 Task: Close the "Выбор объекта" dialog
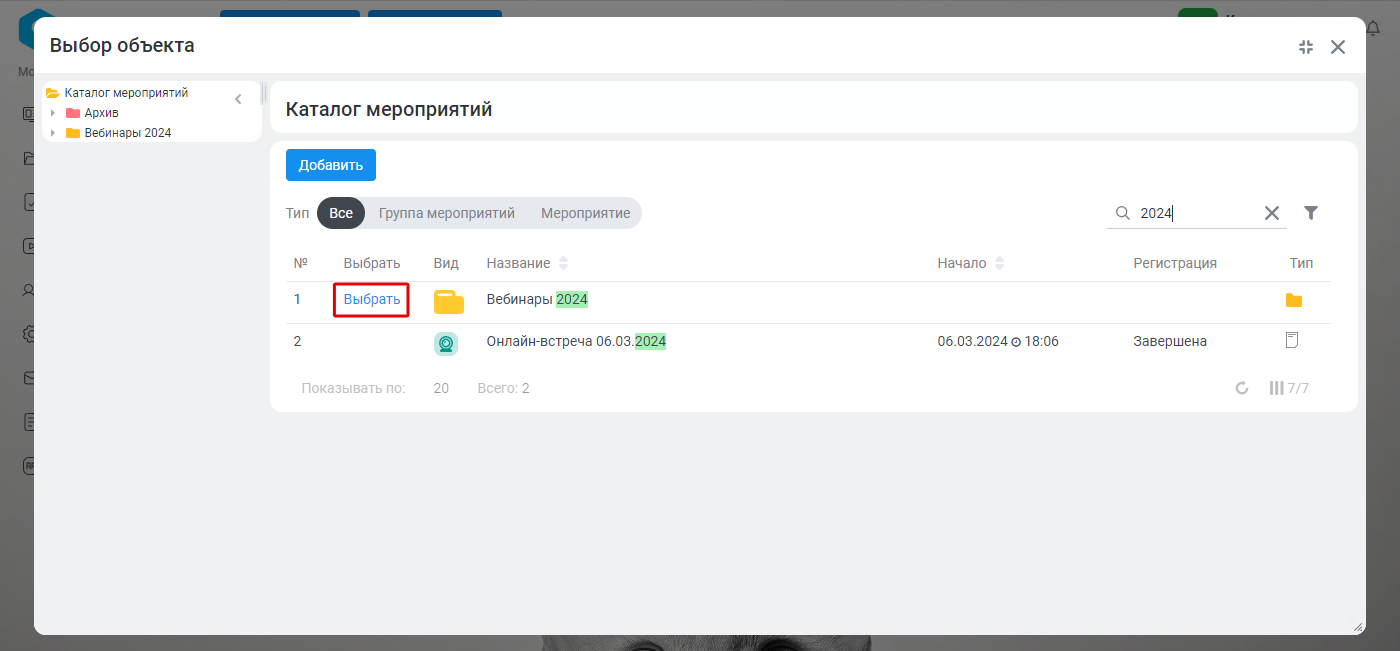(x=1338, y=46)
